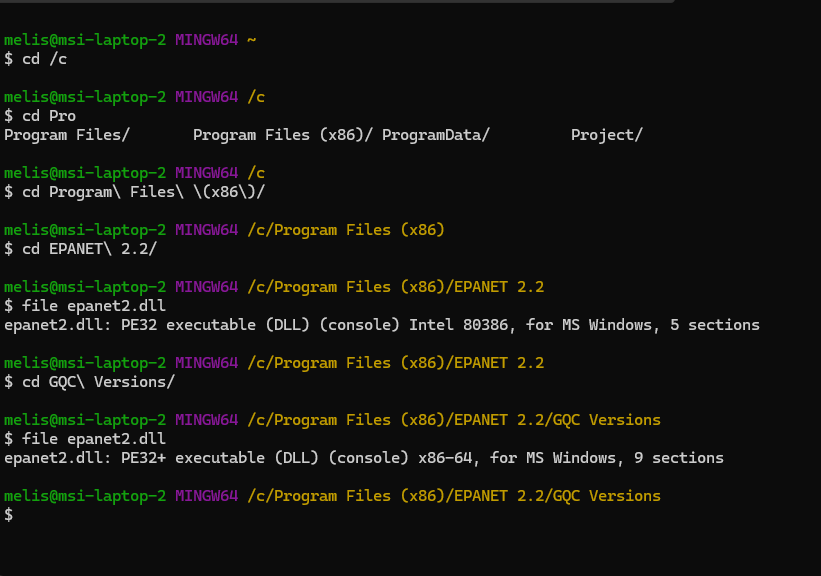This screenshot has width=821, height=576.
Task: Click the 'x86-64' architecture text
Action: (445, 458)
